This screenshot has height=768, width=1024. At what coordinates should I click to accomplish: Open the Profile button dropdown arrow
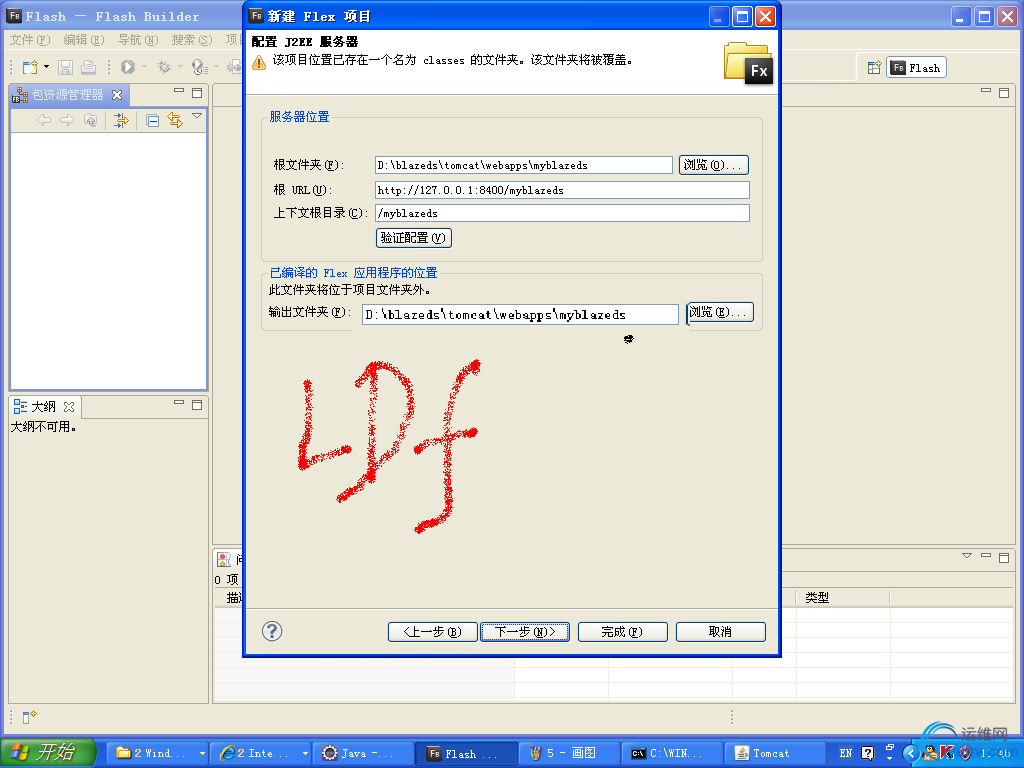click(x=216, y=67)
